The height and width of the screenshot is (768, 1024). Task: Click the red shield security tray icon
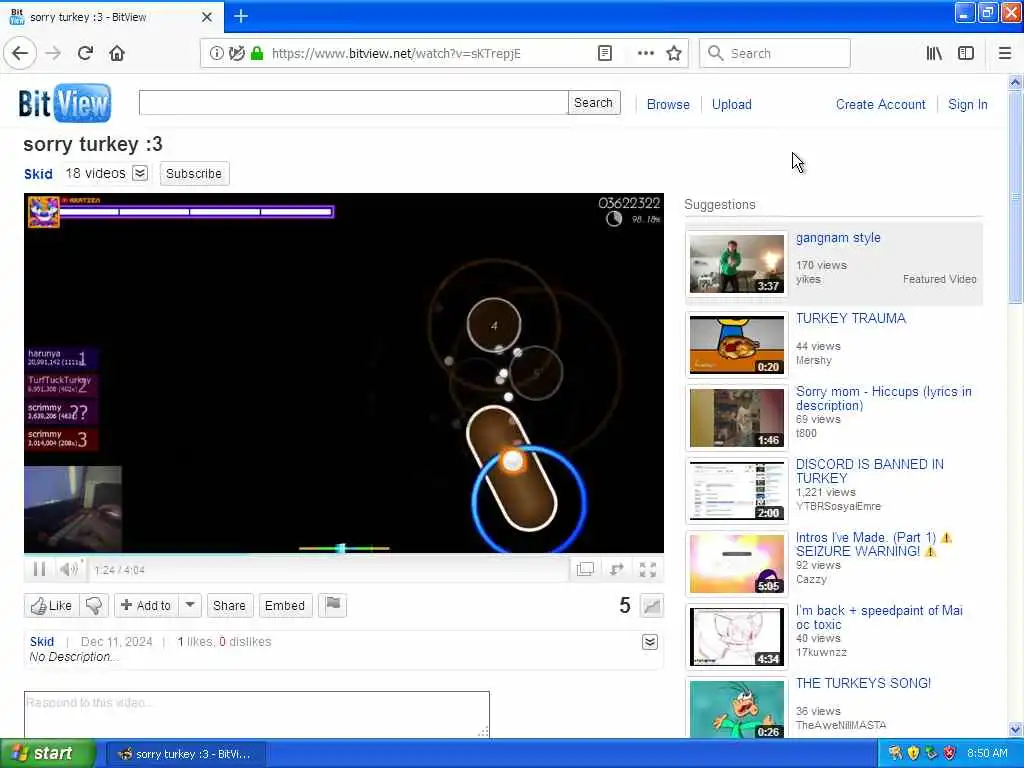click(x=950, y=753)
